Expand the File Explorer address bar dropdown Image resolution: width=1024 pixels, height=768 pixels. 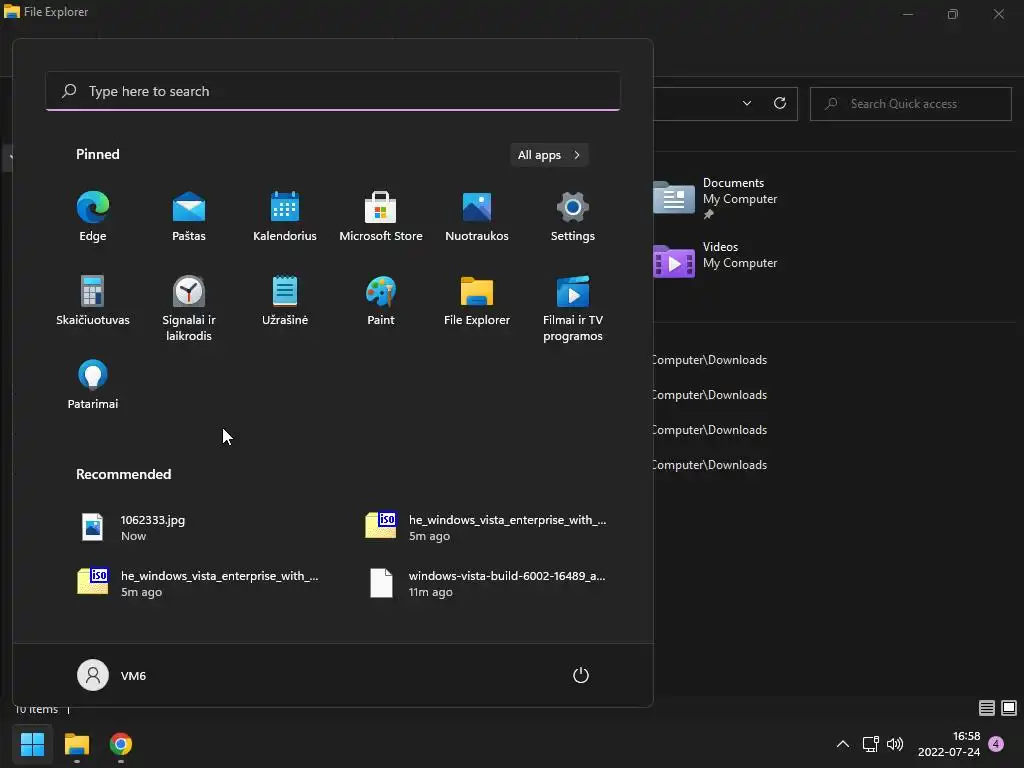[747, 103]
